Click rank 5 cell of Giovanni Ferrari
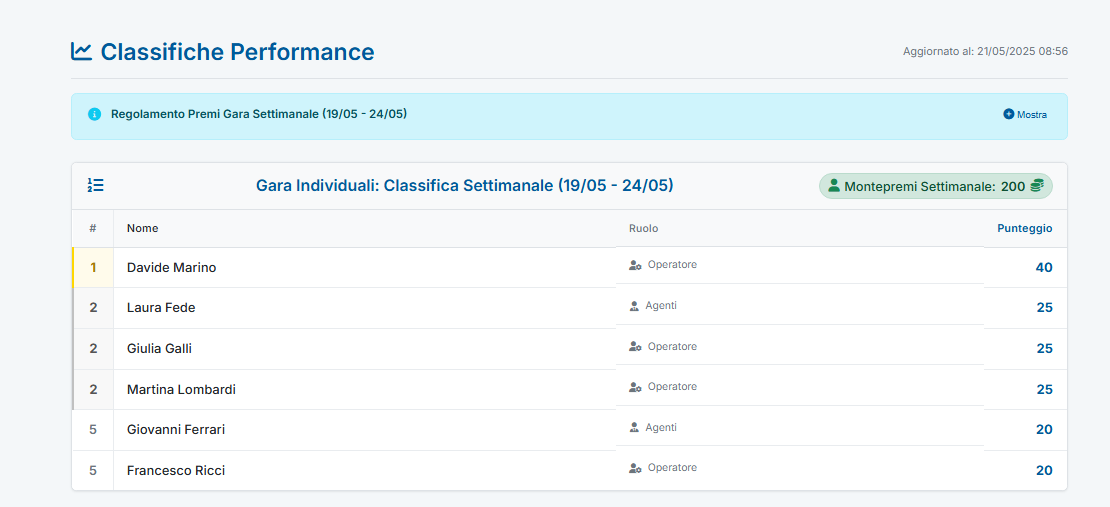The height and width of the screenshot is (507, 1110). tap(93, 430)
